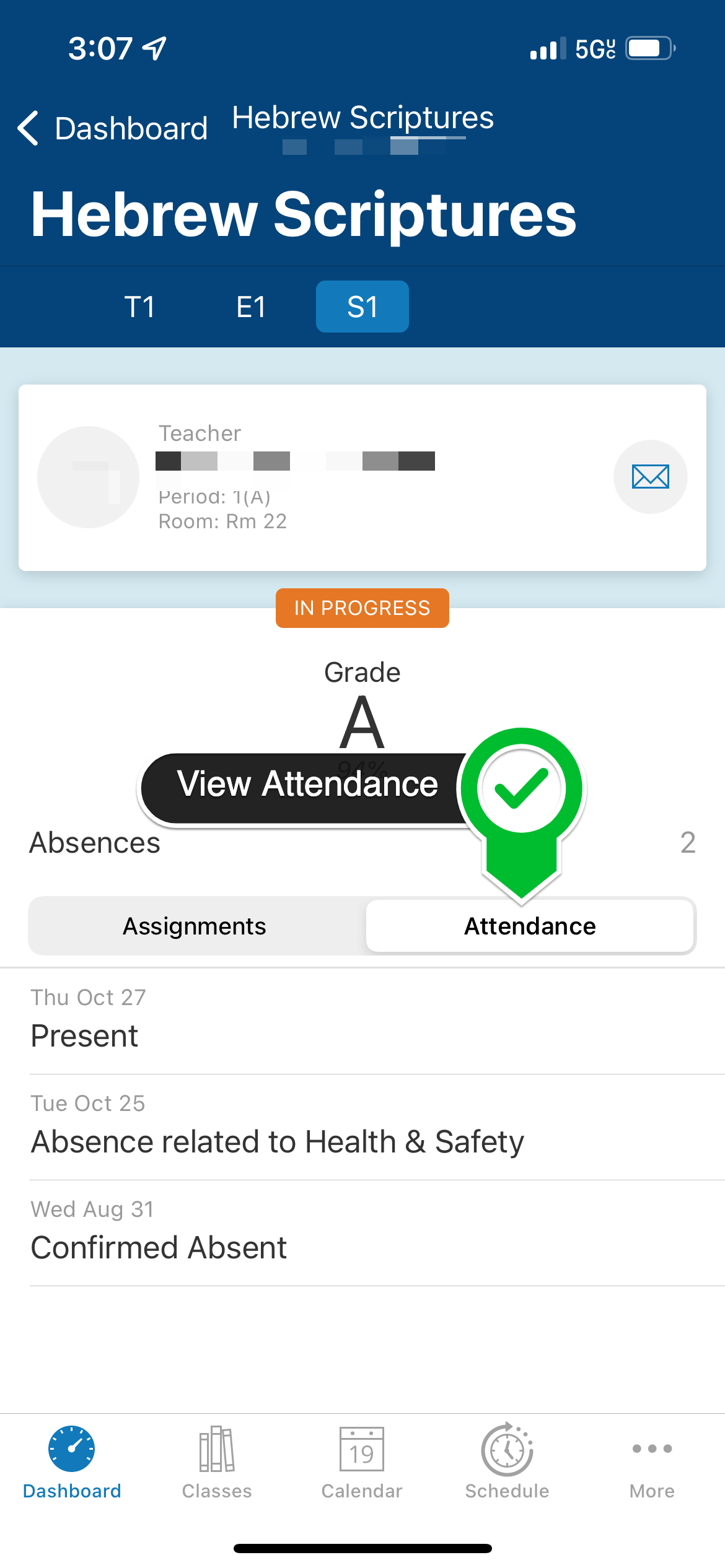The image size is (725, 1568).
Task: Switch to the T1 term
Action: [139, 307]
